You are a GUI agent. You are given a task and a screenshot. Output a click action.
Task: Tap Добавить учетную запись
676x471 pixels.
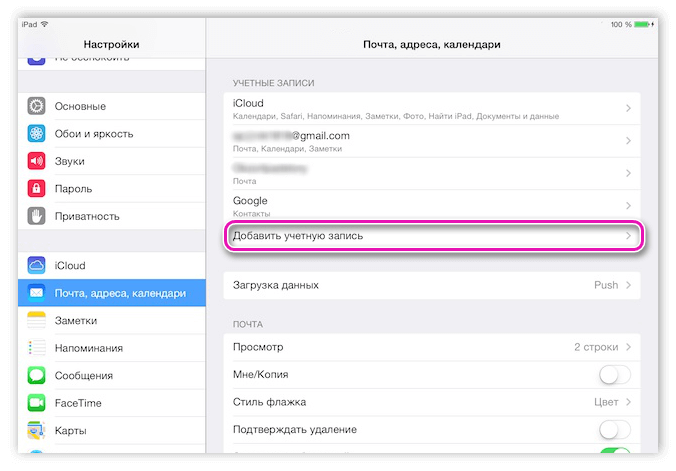tap(431, 236)
